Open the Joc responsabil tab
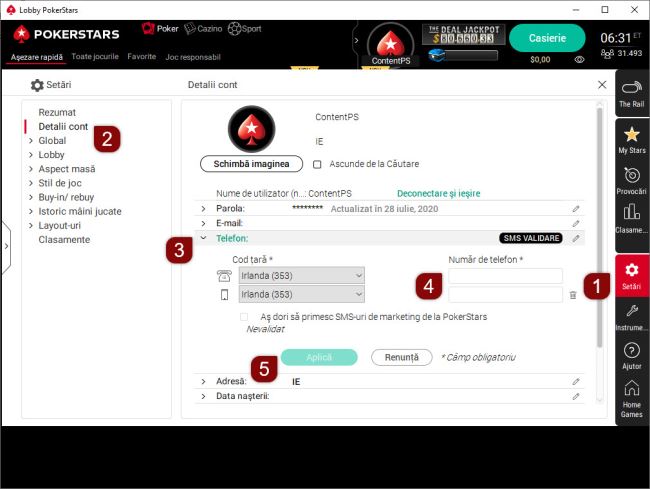Screen dimensions: 650x489 193,57
